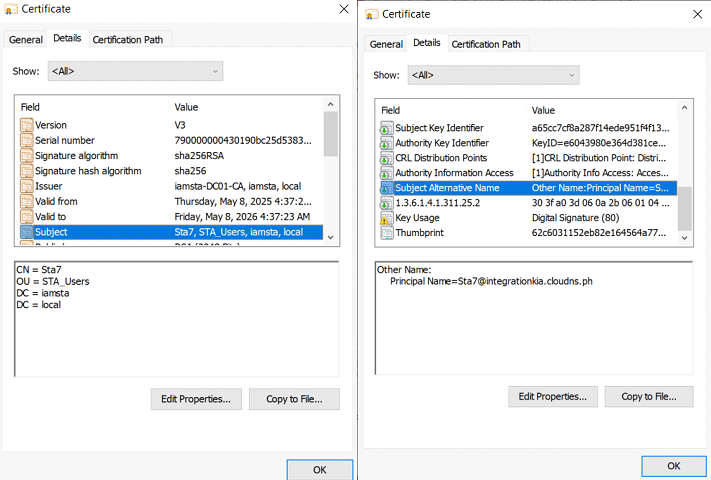Viewport: 711px width, 480px height.
Task: Open Certification Path tab in right dialog
Action: pyautogui.click(x=486, y=44)
